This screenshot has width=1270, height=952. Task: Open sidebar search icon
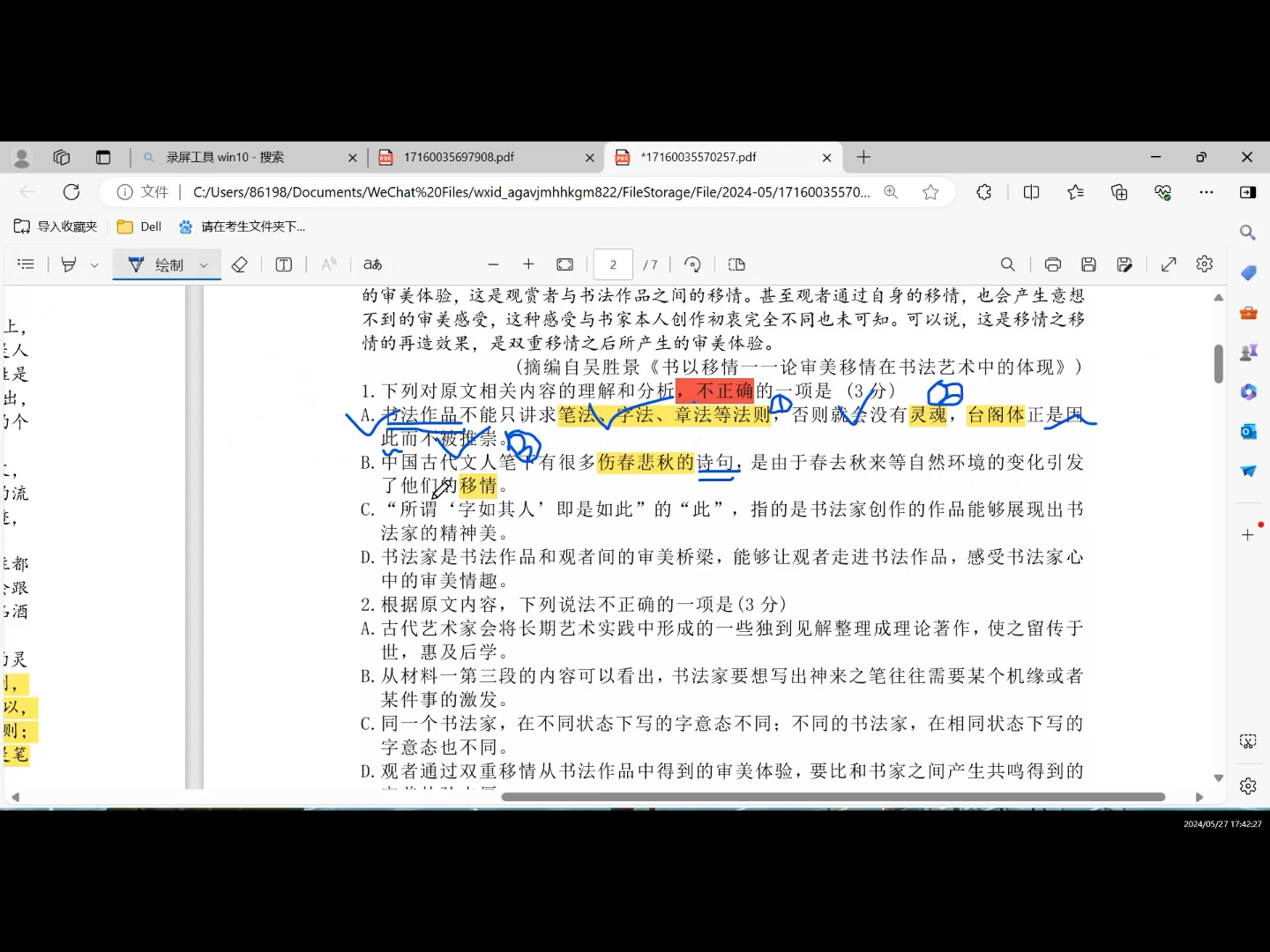[x=1248, y=233]
